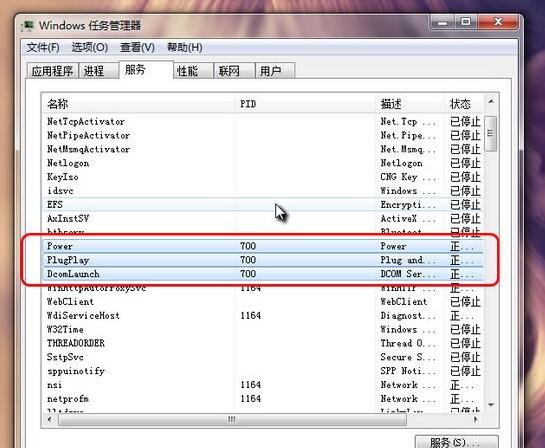545x448 pixels.
Task: Select the netprofm service row
Action: (263, 399)
